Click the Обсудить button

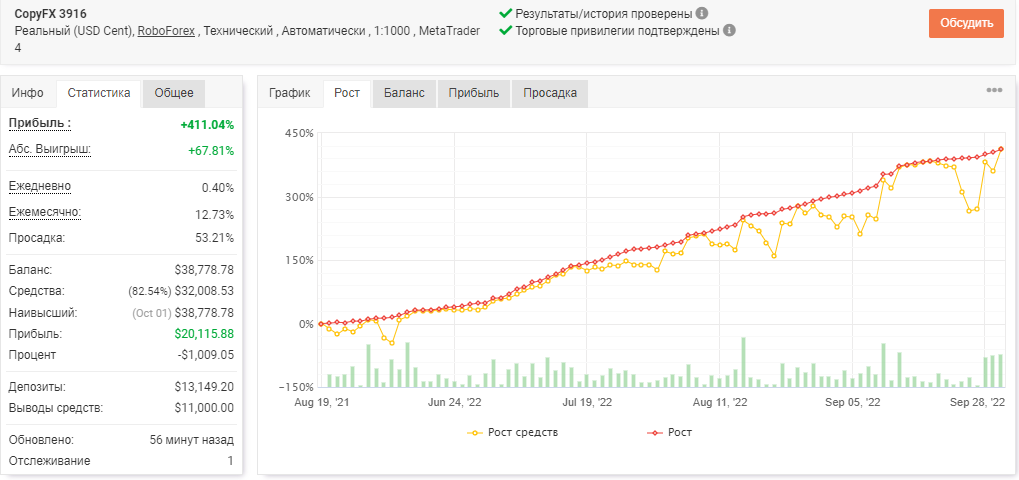(x=966, y=23)
